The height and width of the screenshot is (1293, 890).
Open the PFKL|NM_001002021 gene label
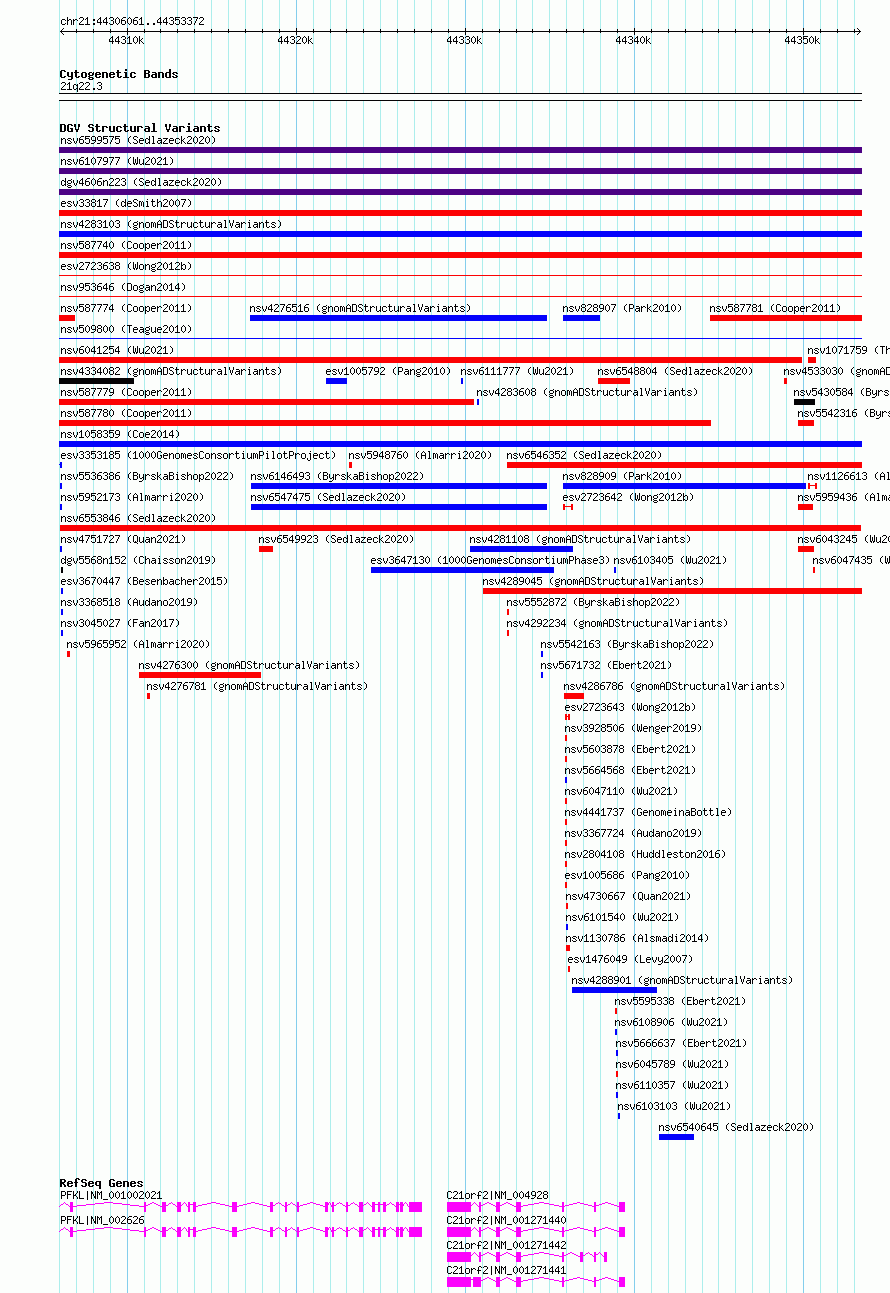coord(111,1195)
